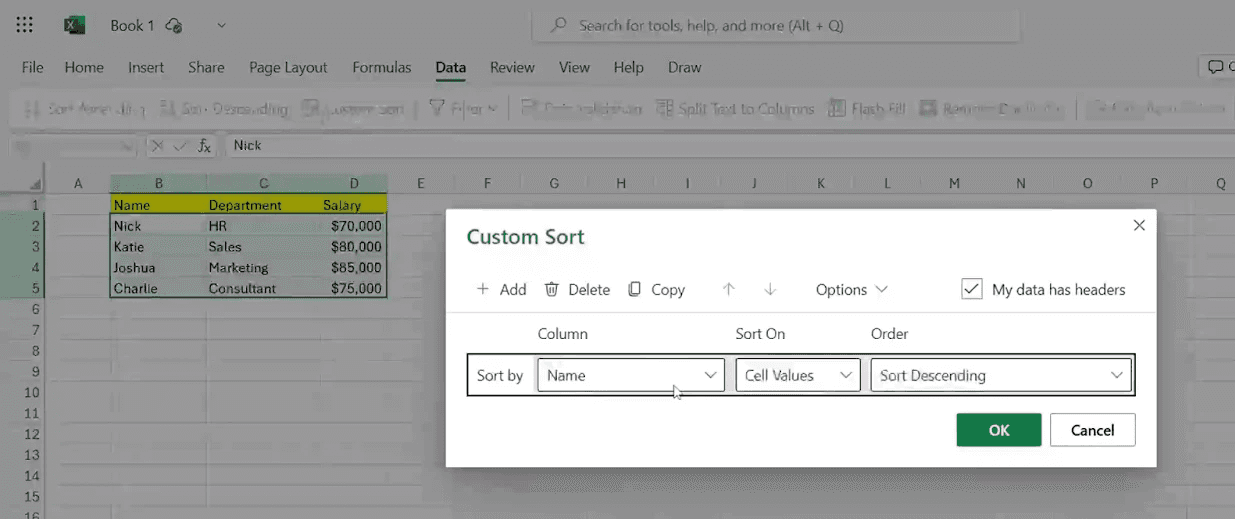Close the Custom Sort dialog

[x=1139, y=225]
